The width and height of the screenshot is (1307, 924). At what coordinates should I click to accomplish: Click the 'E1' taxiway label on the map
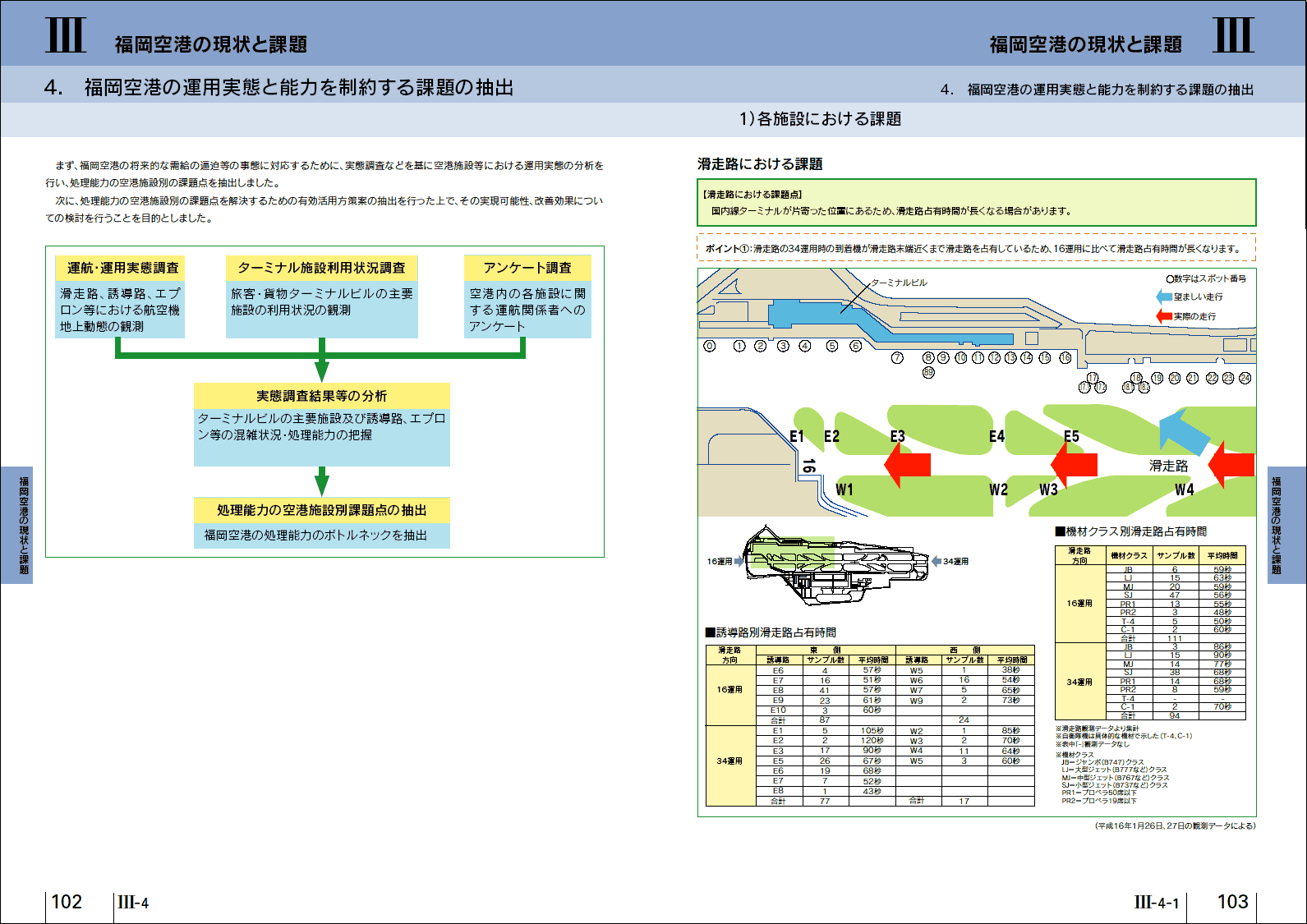pos(797,436)
